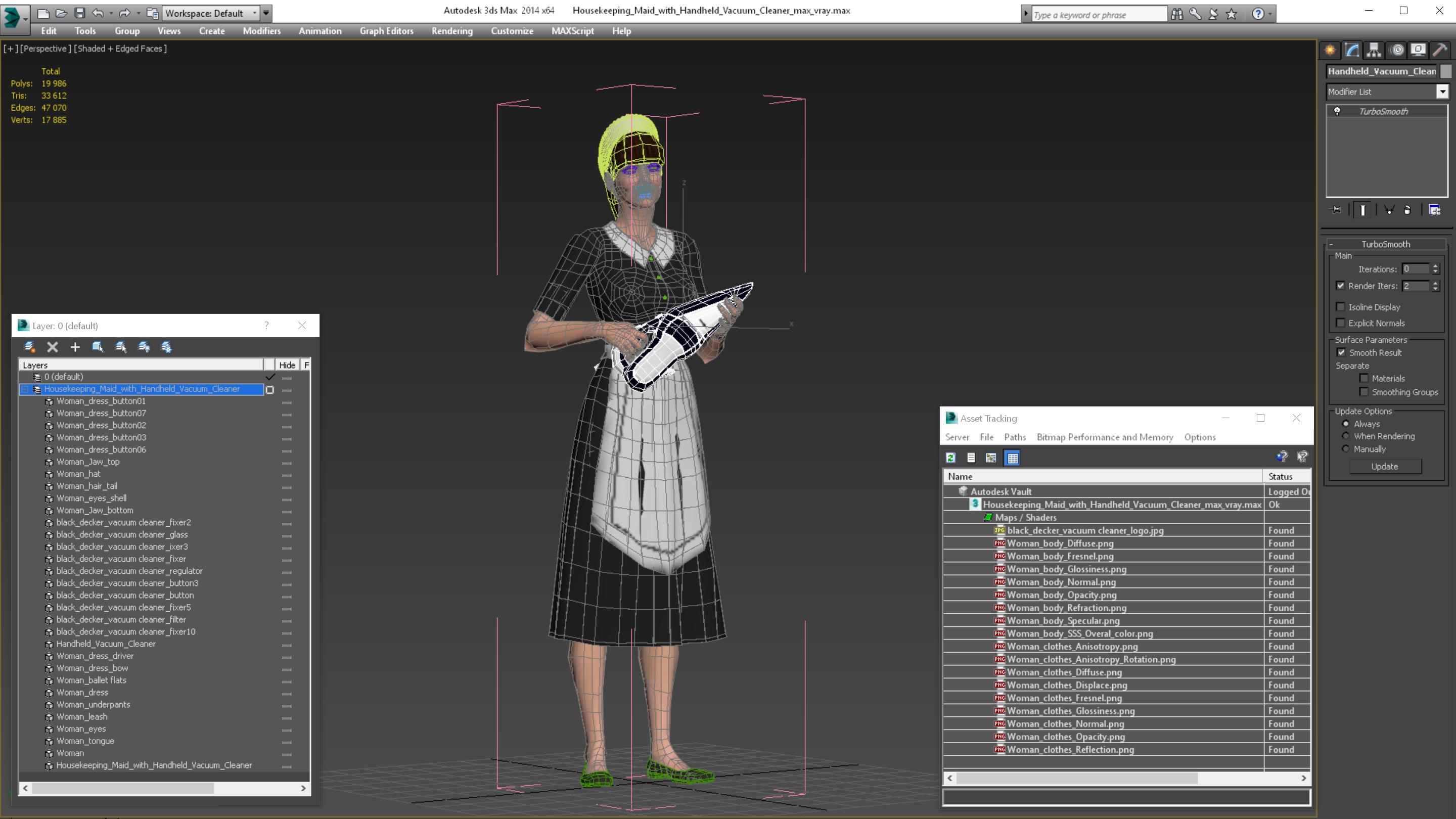
Task: Click the keyword search input field
Action: tap(1098, 15)
